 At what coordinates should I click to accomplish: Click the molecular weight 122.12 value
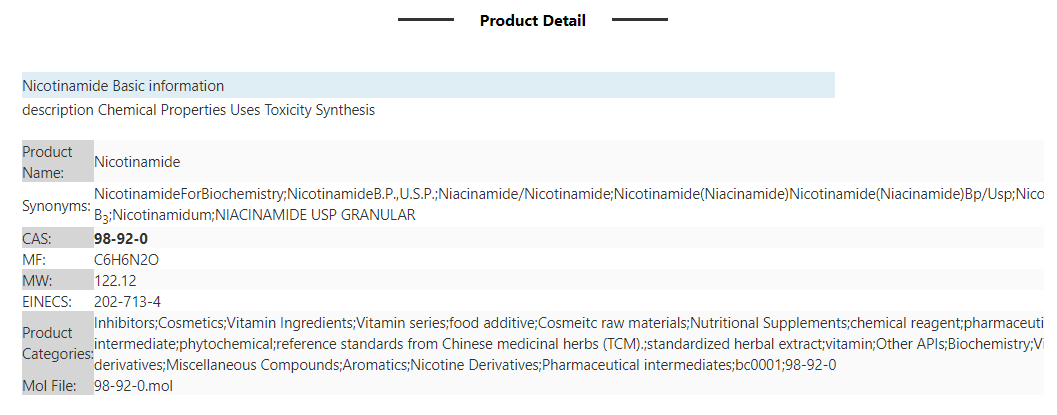click(x=115, y=280)
